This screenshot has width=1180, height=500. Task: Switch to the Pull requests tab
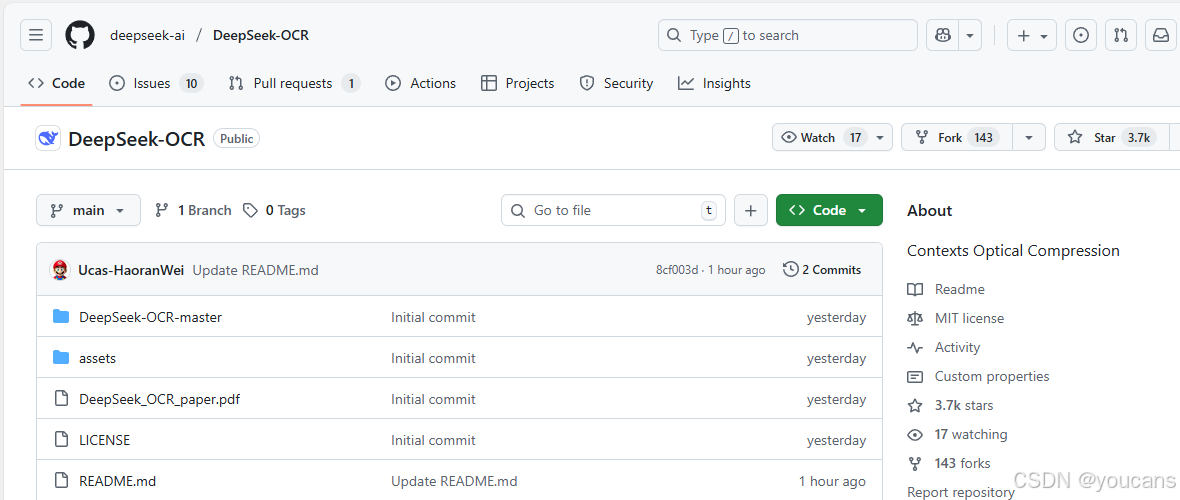coord(294,84)
